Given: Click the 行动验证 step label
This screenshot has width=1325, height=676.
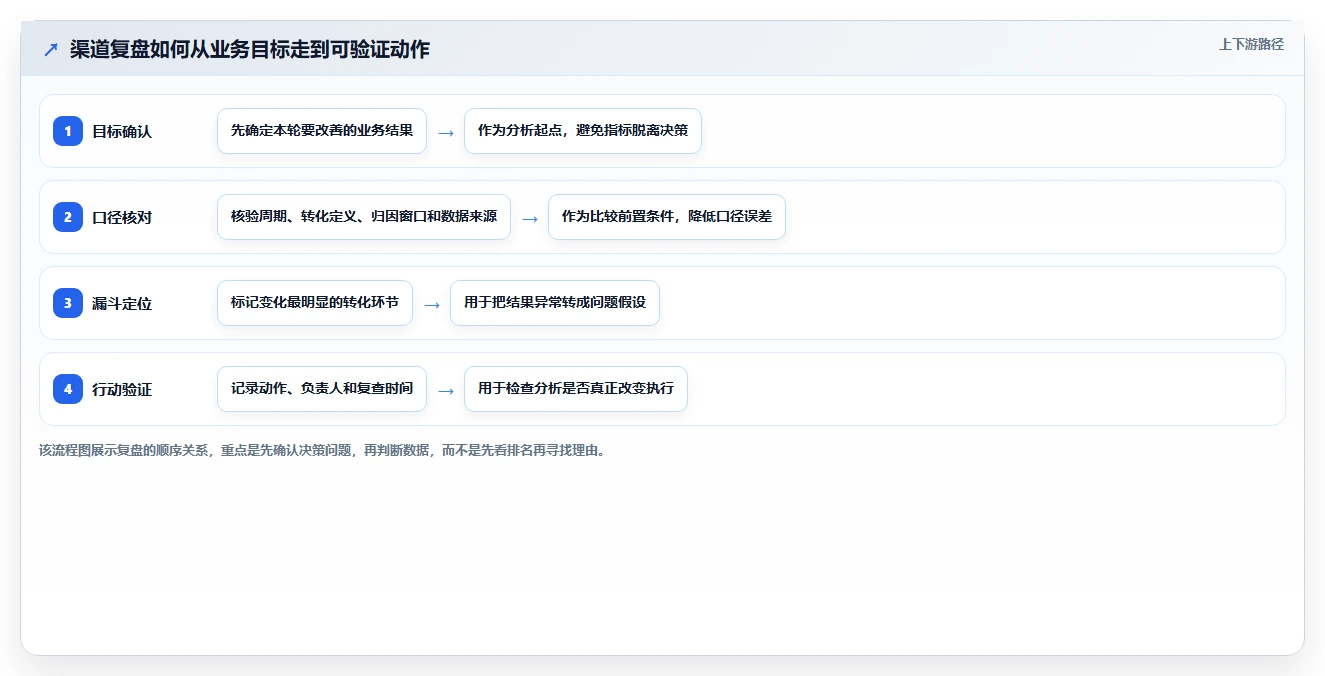Looking at the screenshot, I should tap(122, 389).
